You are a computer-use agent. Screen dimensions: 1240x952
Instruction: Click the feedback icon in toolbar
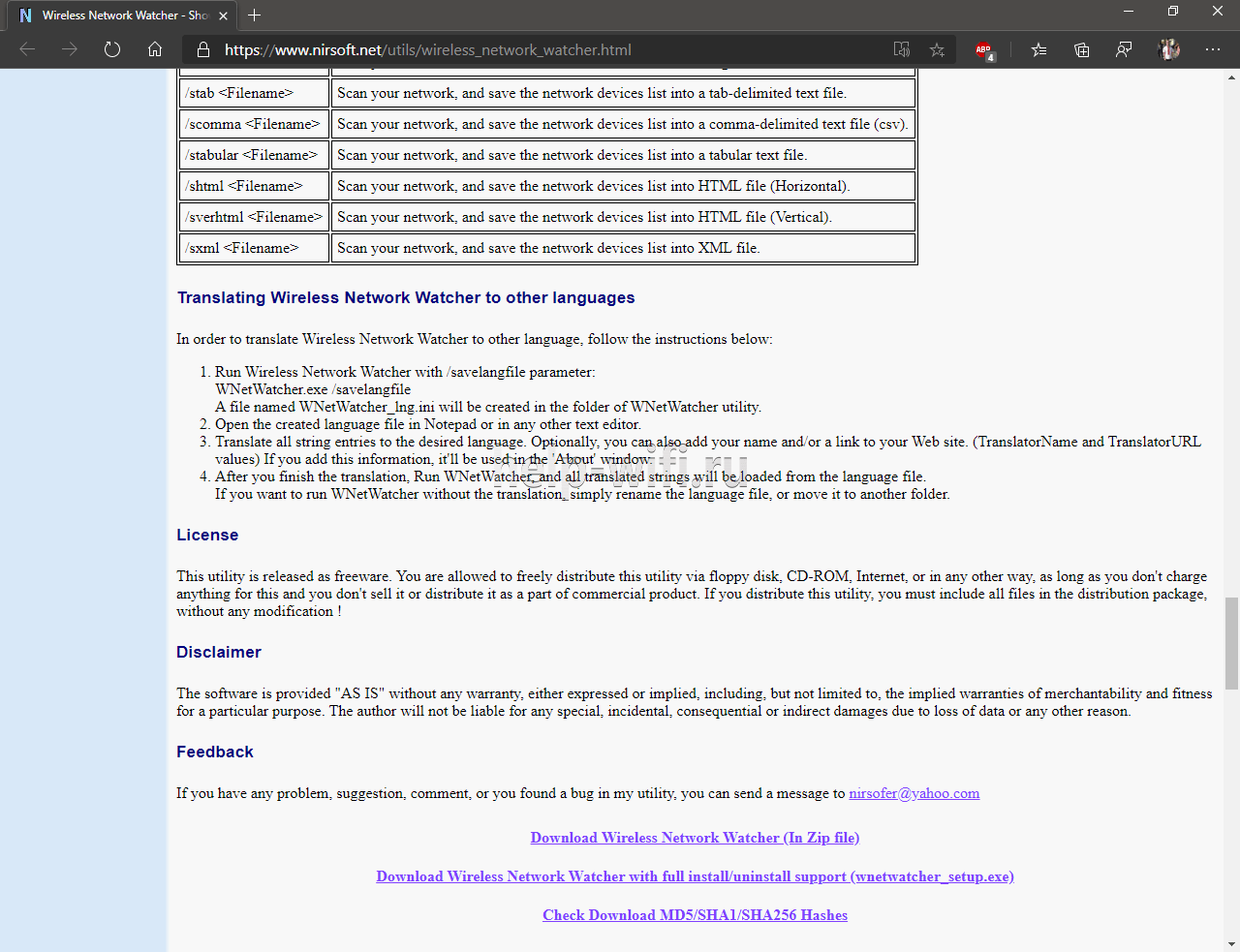pyautogui.click(x=1124, y=49)
